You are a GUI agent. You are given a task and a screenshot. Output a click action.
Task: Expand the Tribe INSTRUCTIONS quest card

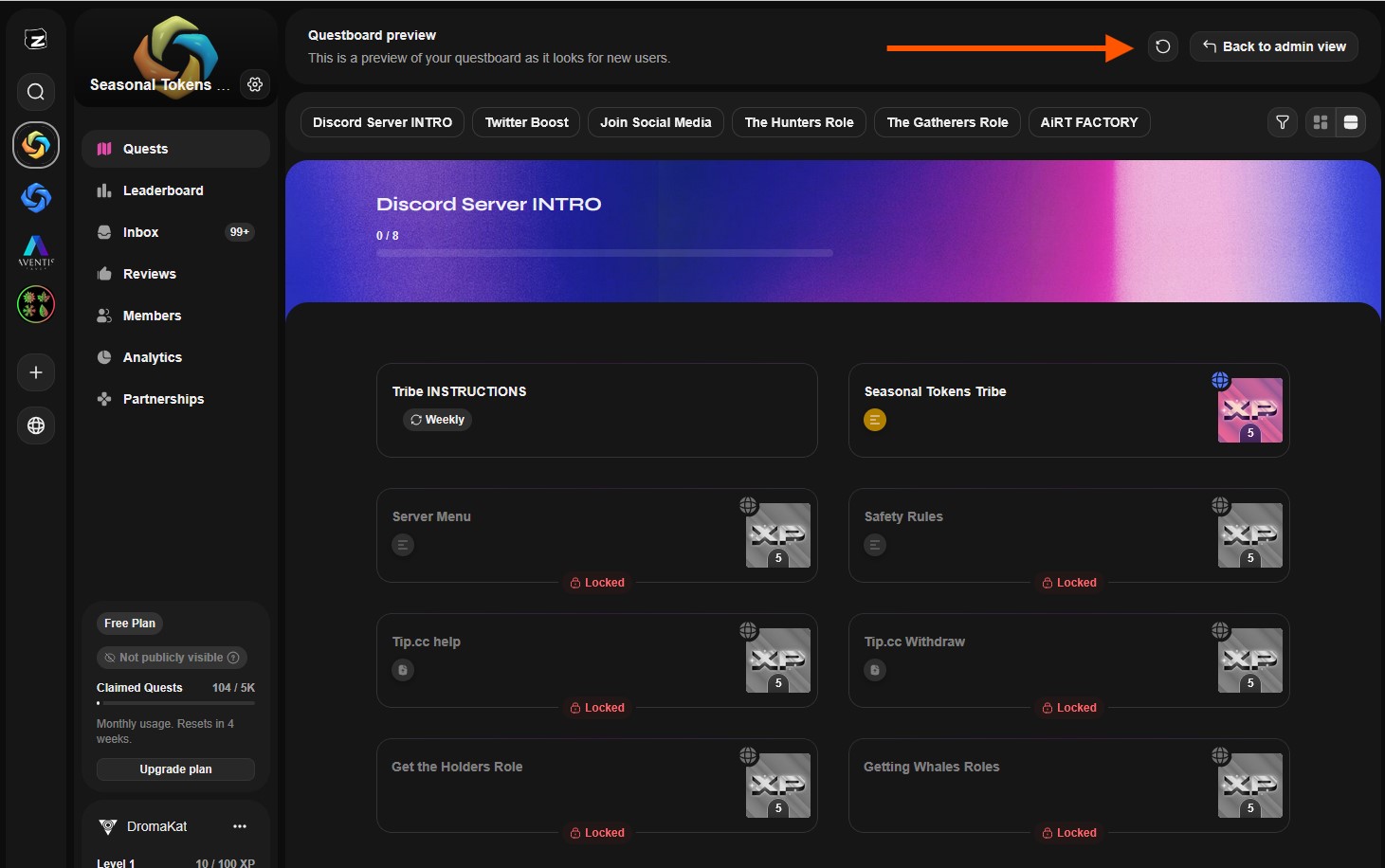[596, 409]
